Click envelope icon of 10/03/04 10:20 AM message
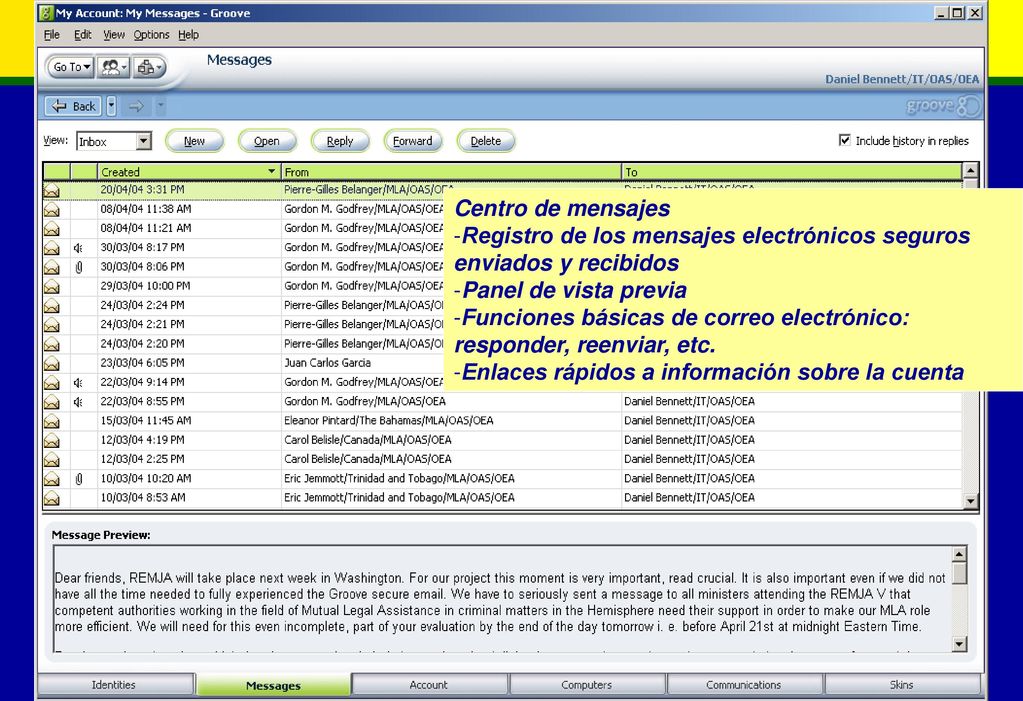This screenshot has height=701, width=1023. click(x=52, y=479)
